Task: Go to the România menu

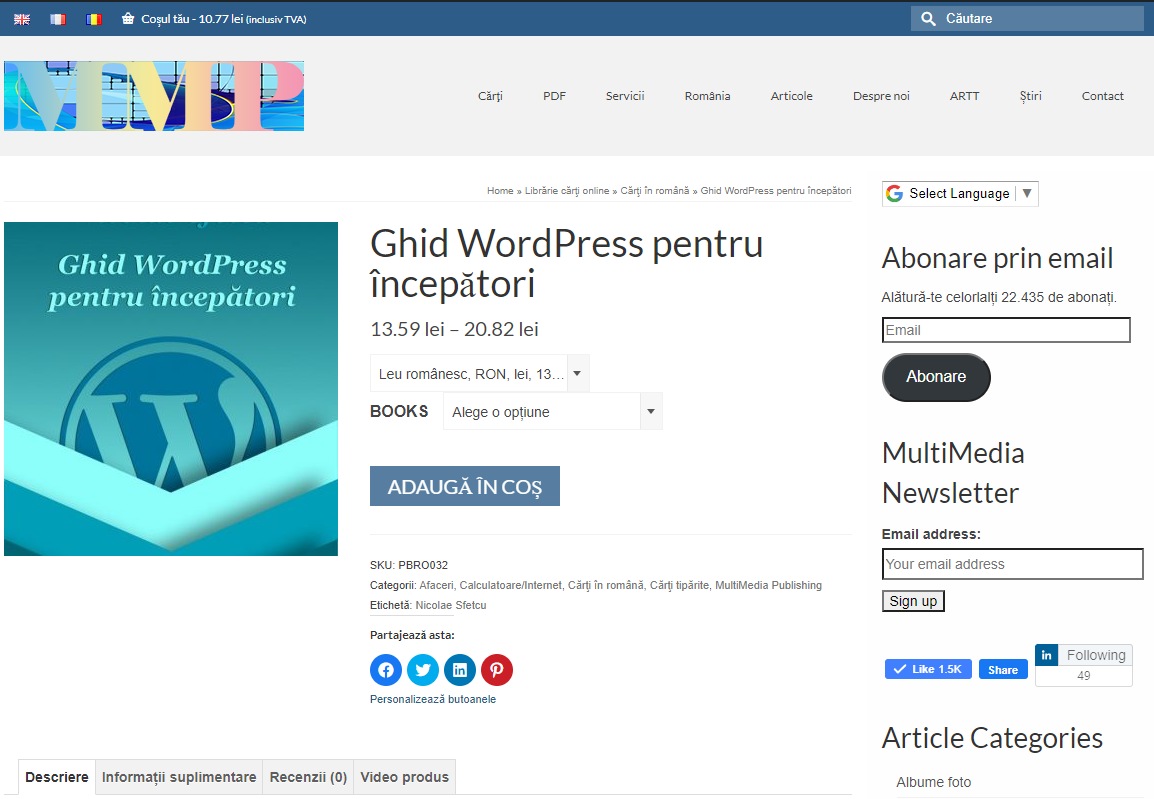Action: (707, 96)
